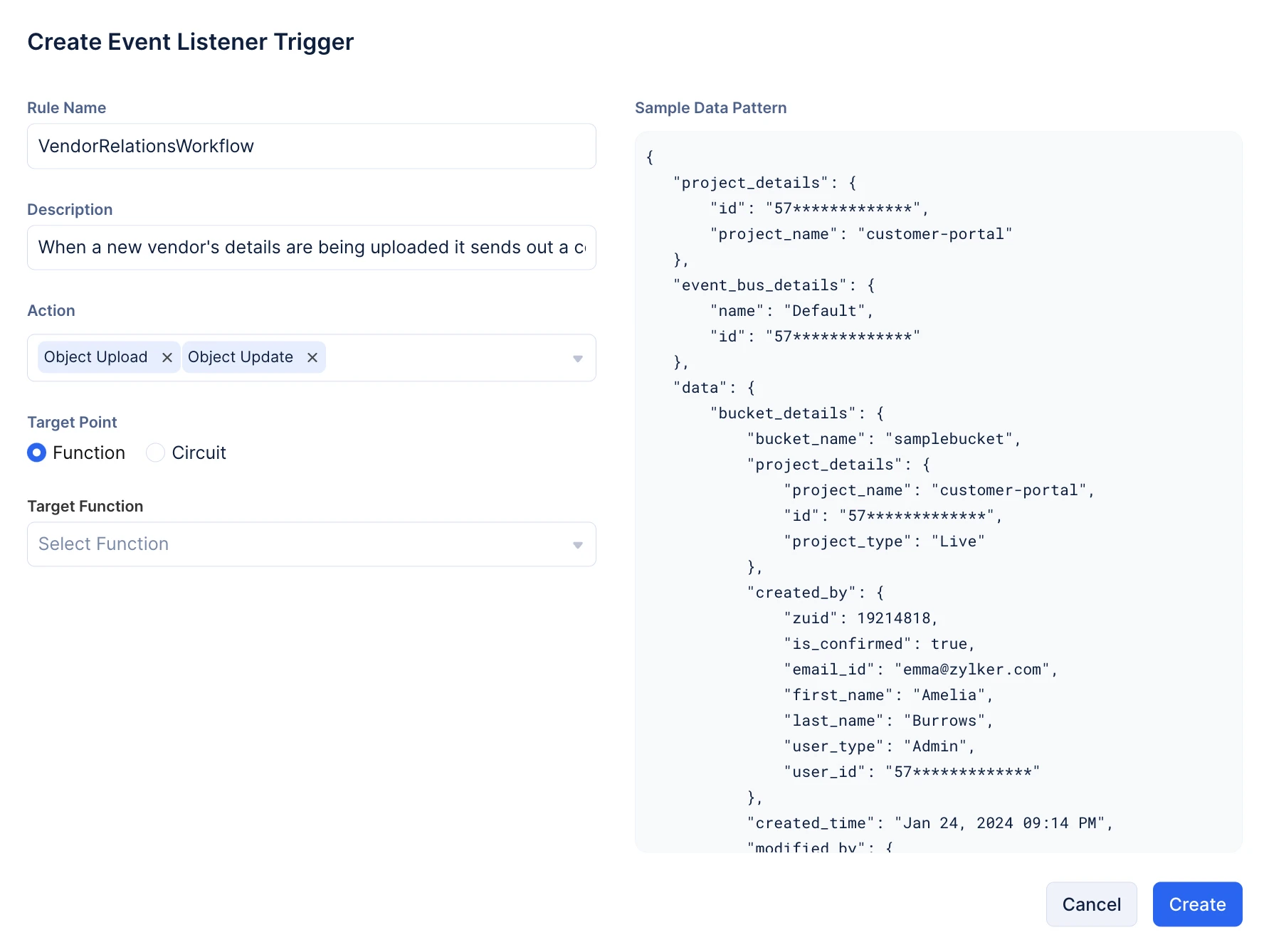
Task: Click the "user_id" JSON line
Action: (912, 772)
